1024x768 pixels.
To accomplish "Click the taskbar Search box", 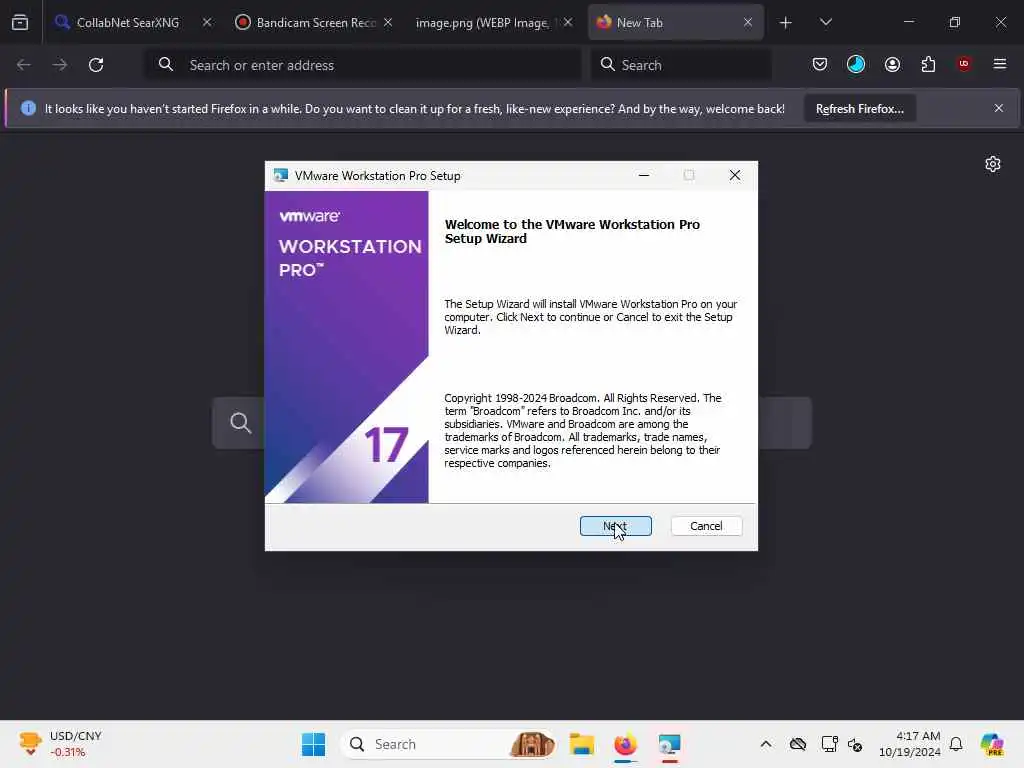I will tap(449, 744).
